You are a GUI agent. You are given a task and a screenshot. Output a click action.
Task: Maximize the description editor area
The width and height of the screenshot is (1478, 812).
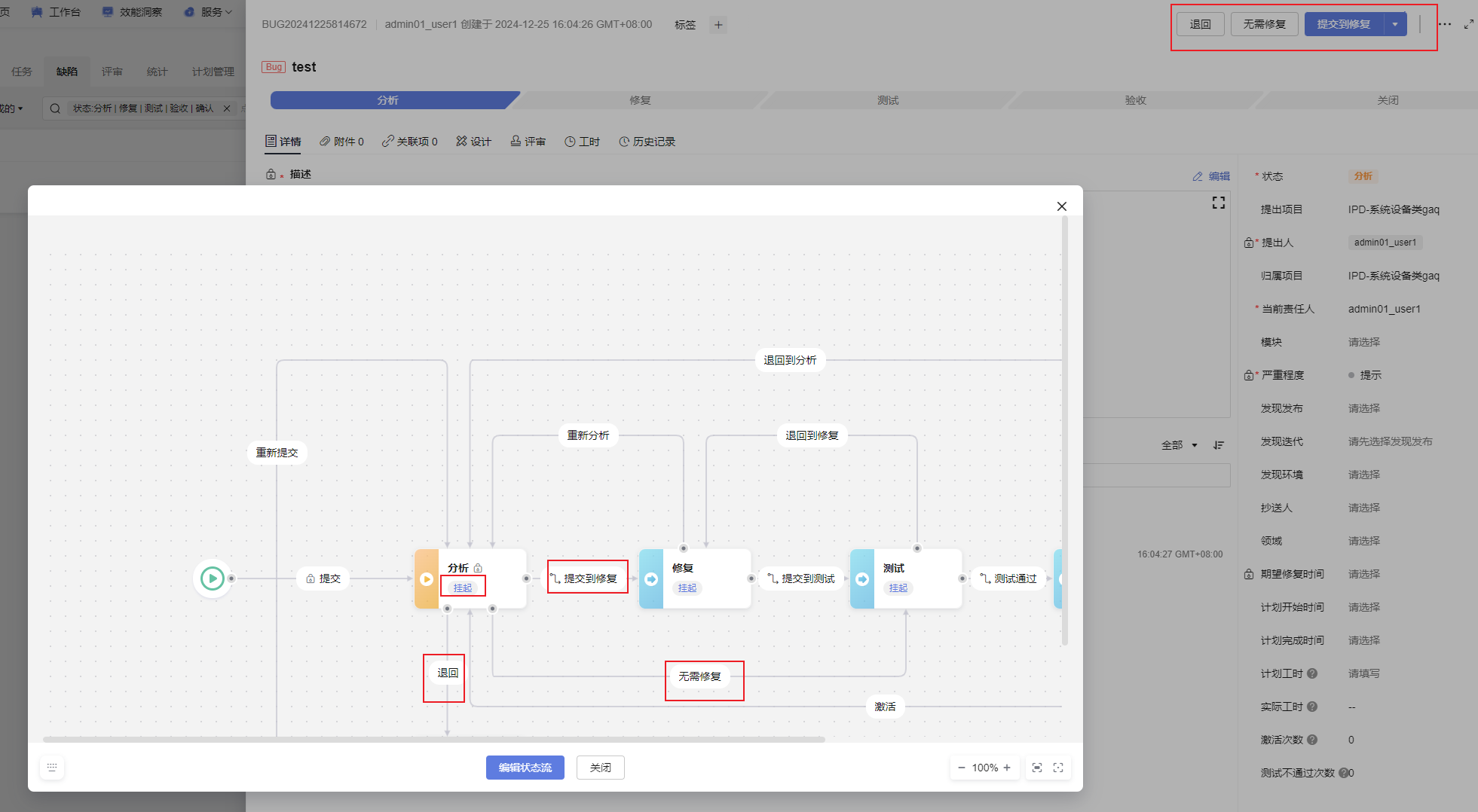[1218, 203]
